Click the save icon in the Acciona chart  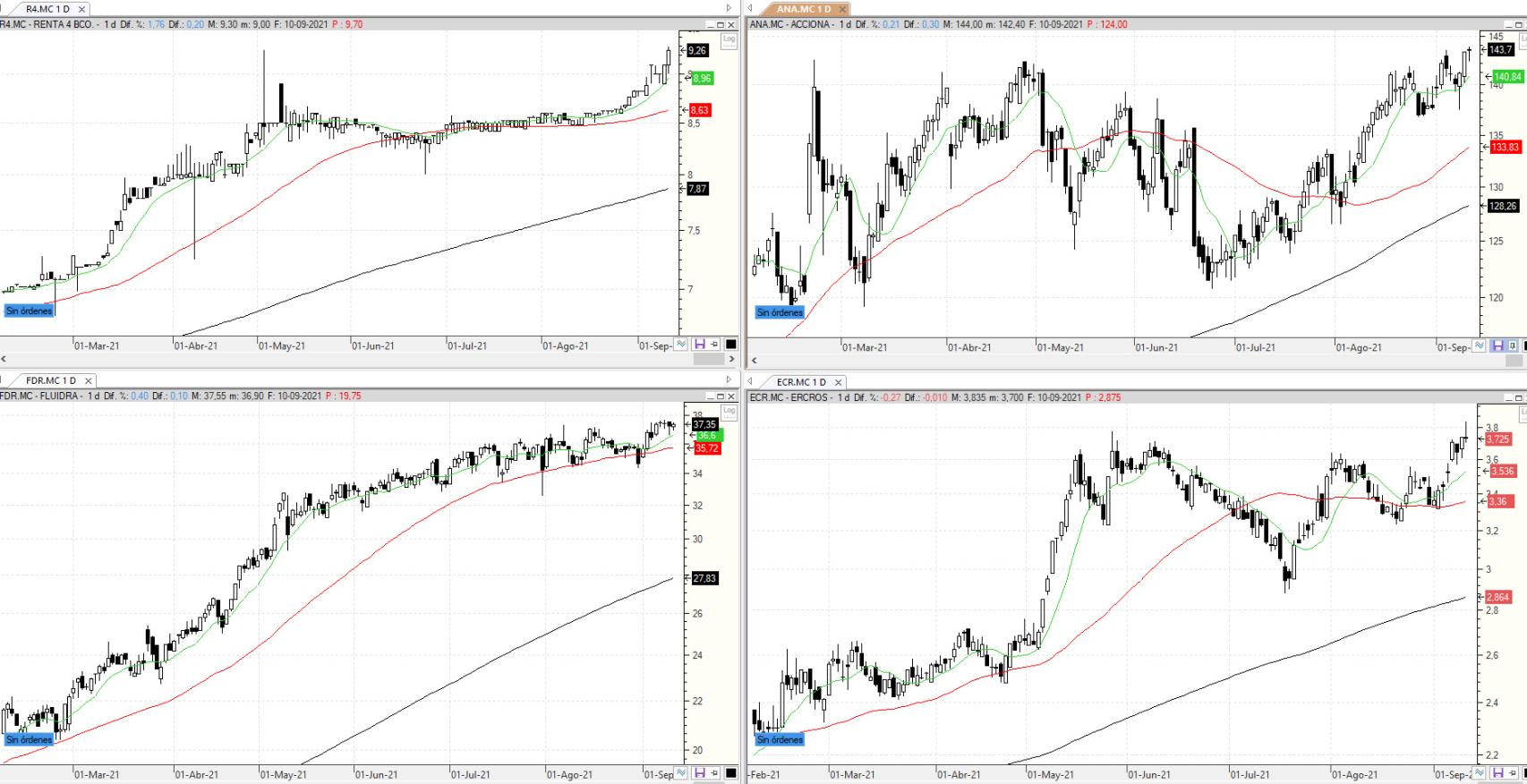point(1497,345)
